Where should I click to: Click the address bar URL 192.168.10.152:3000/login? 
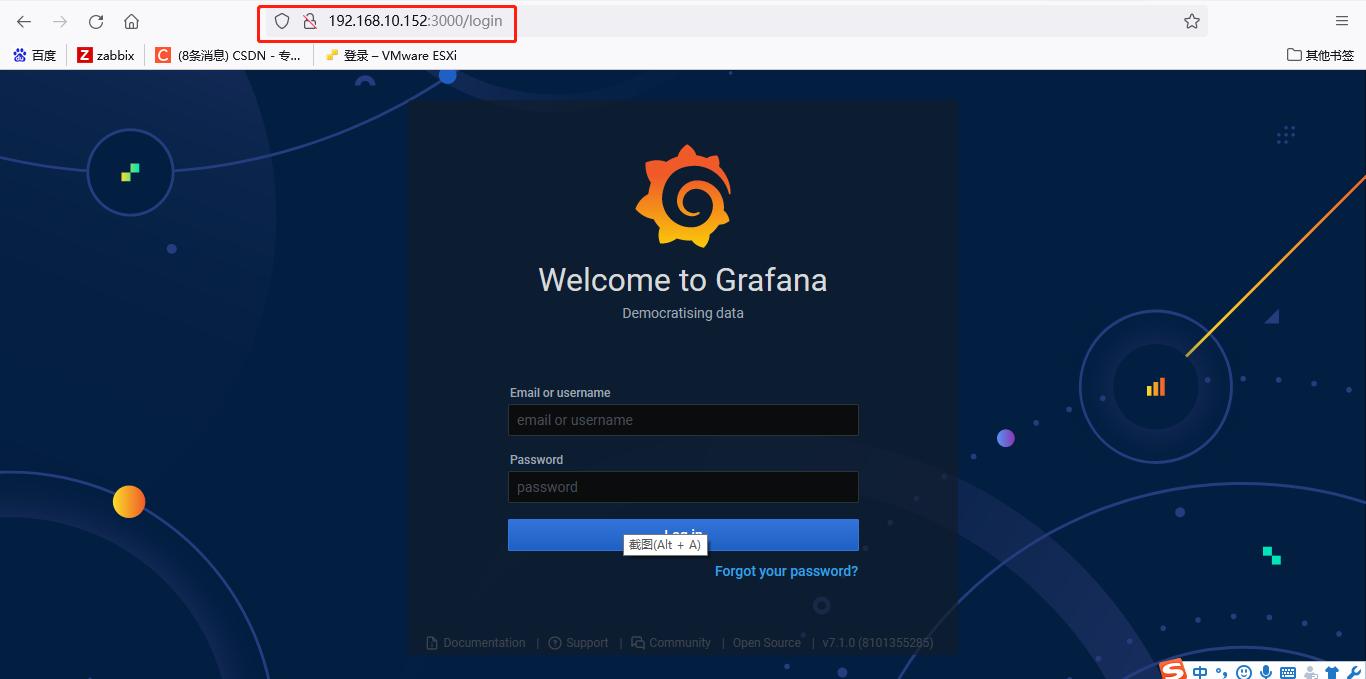(415, 21)
